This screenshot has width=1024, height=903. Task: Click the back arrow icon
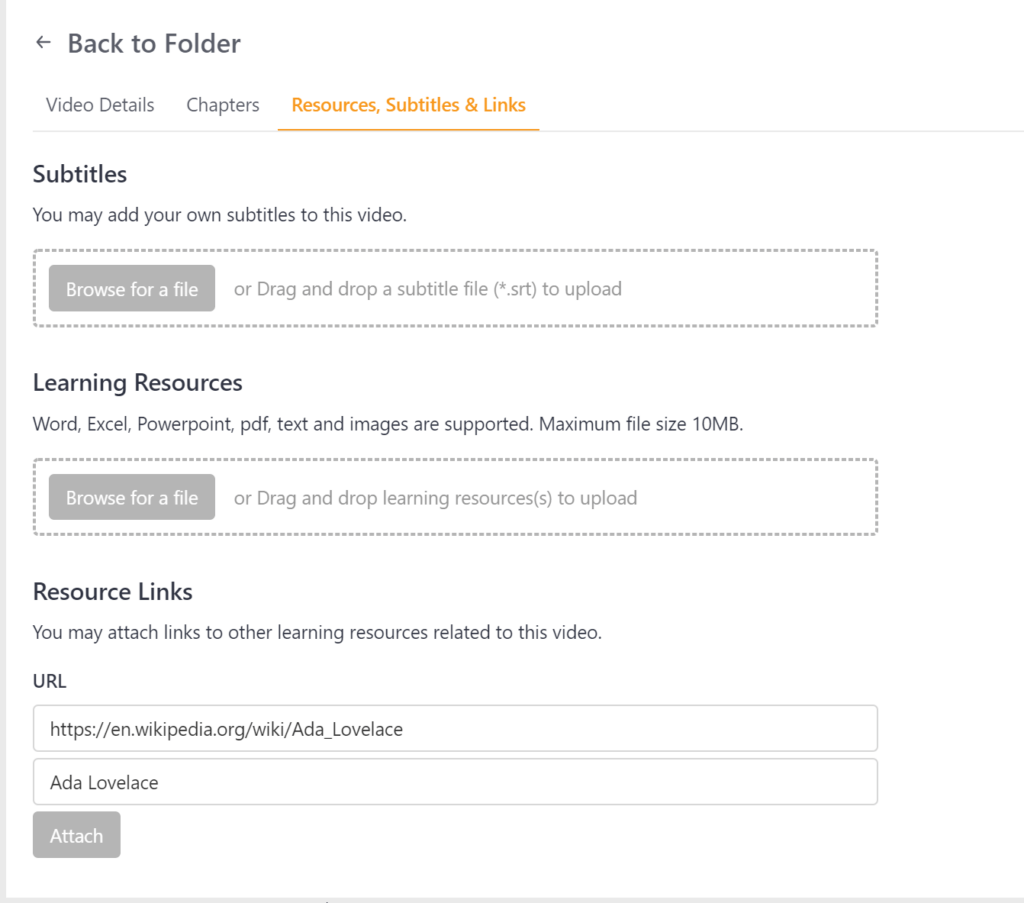point(42,43)
